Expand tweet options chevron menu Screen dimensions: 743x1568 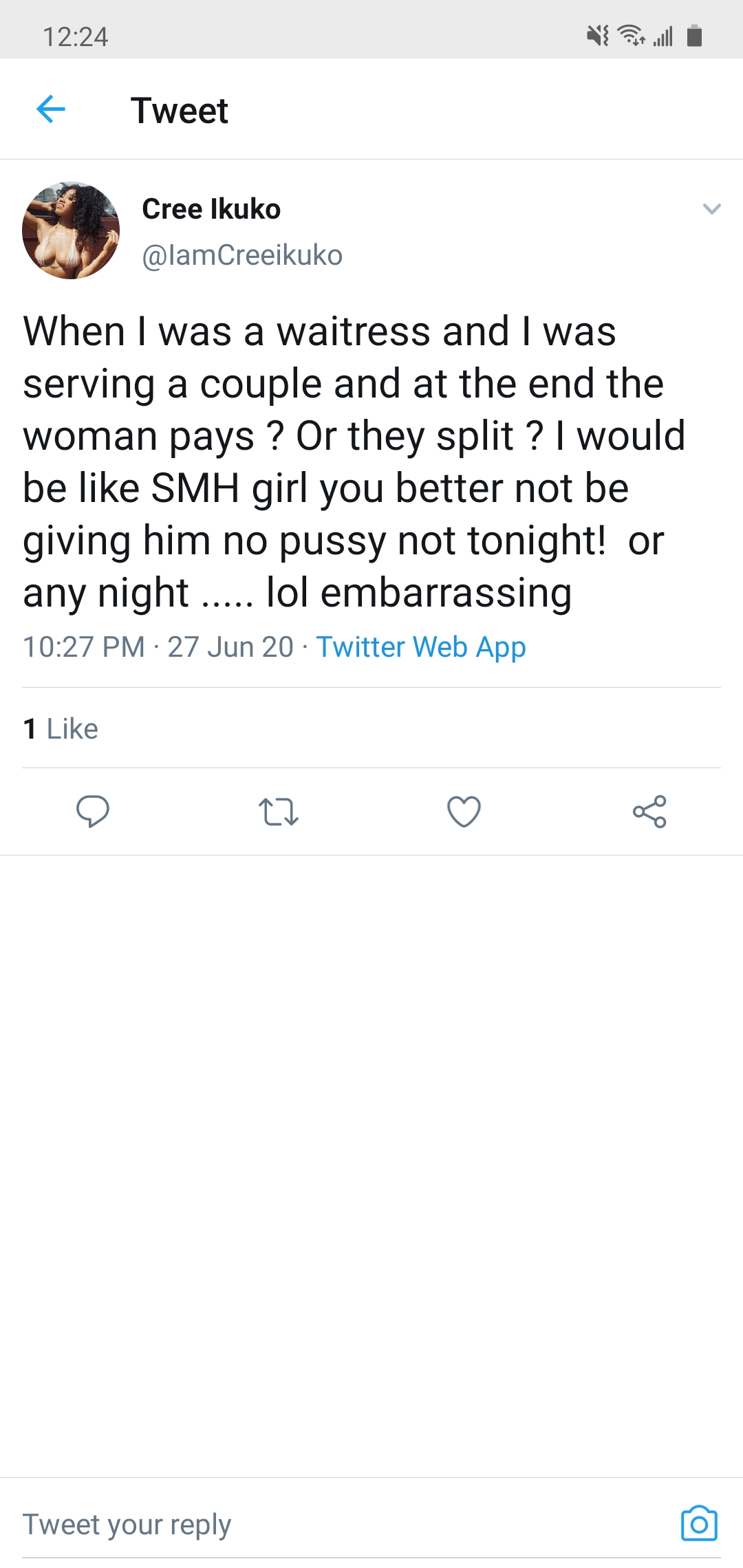[712, 208]
